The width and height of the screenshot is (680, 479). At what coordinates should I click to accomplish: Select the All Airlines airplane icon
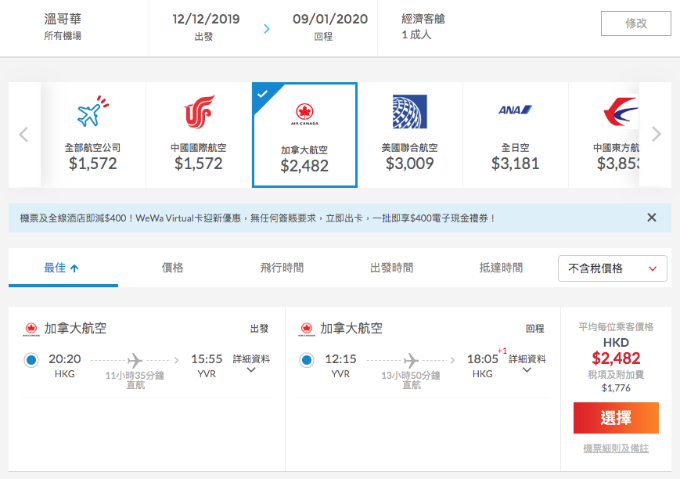tap(93, 112)
